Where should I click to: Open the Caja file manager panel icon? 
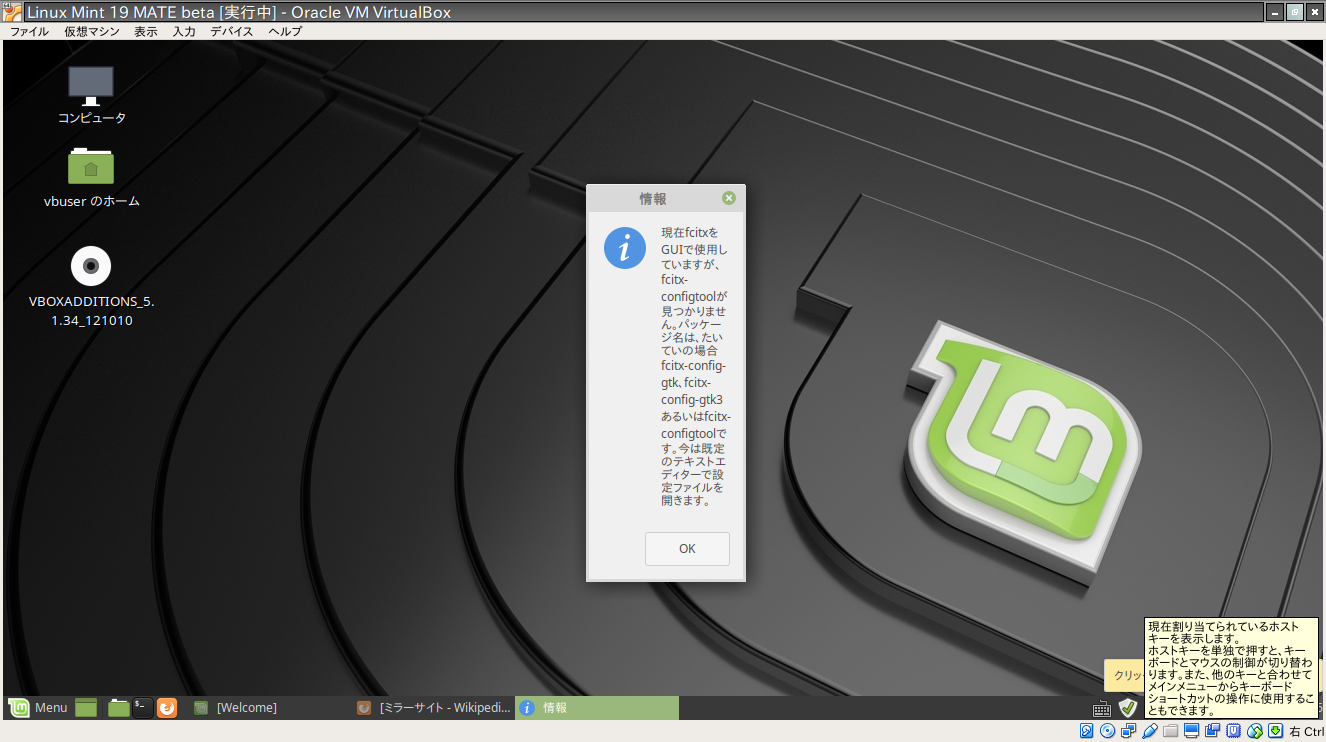point(118,707)
